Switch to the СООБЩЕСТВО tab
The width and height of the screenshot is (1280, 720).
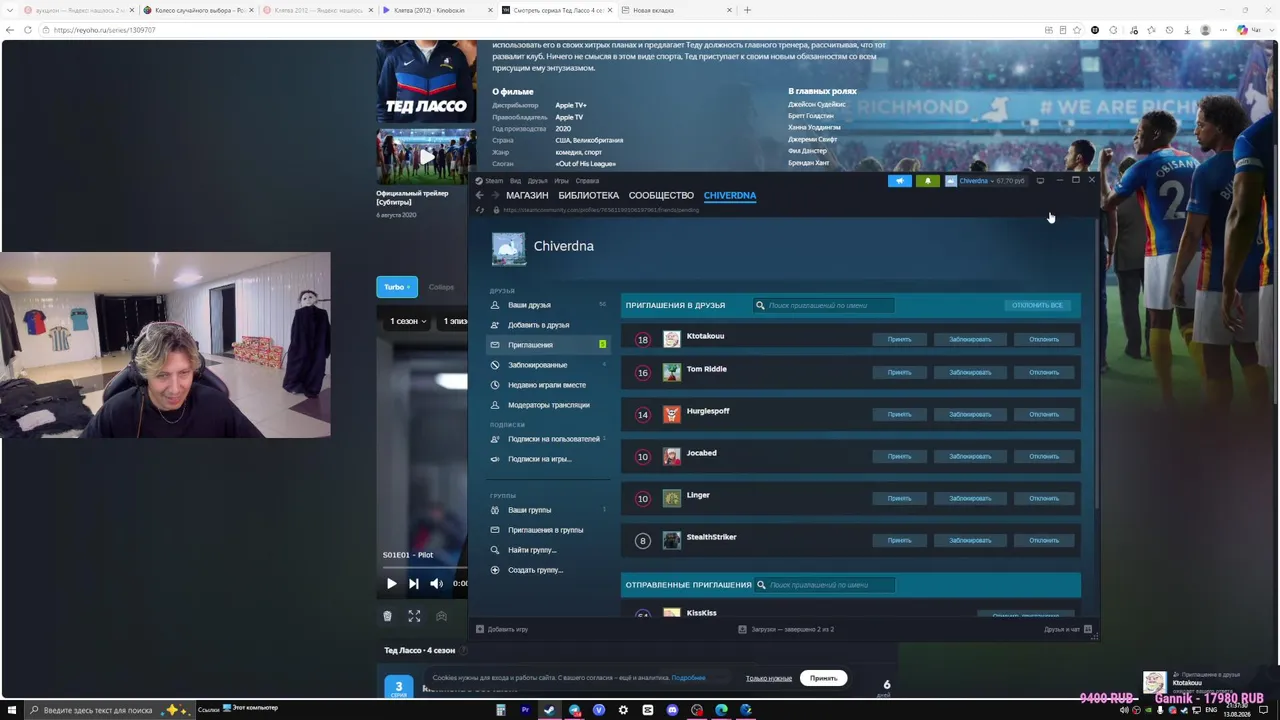[661, 195]
